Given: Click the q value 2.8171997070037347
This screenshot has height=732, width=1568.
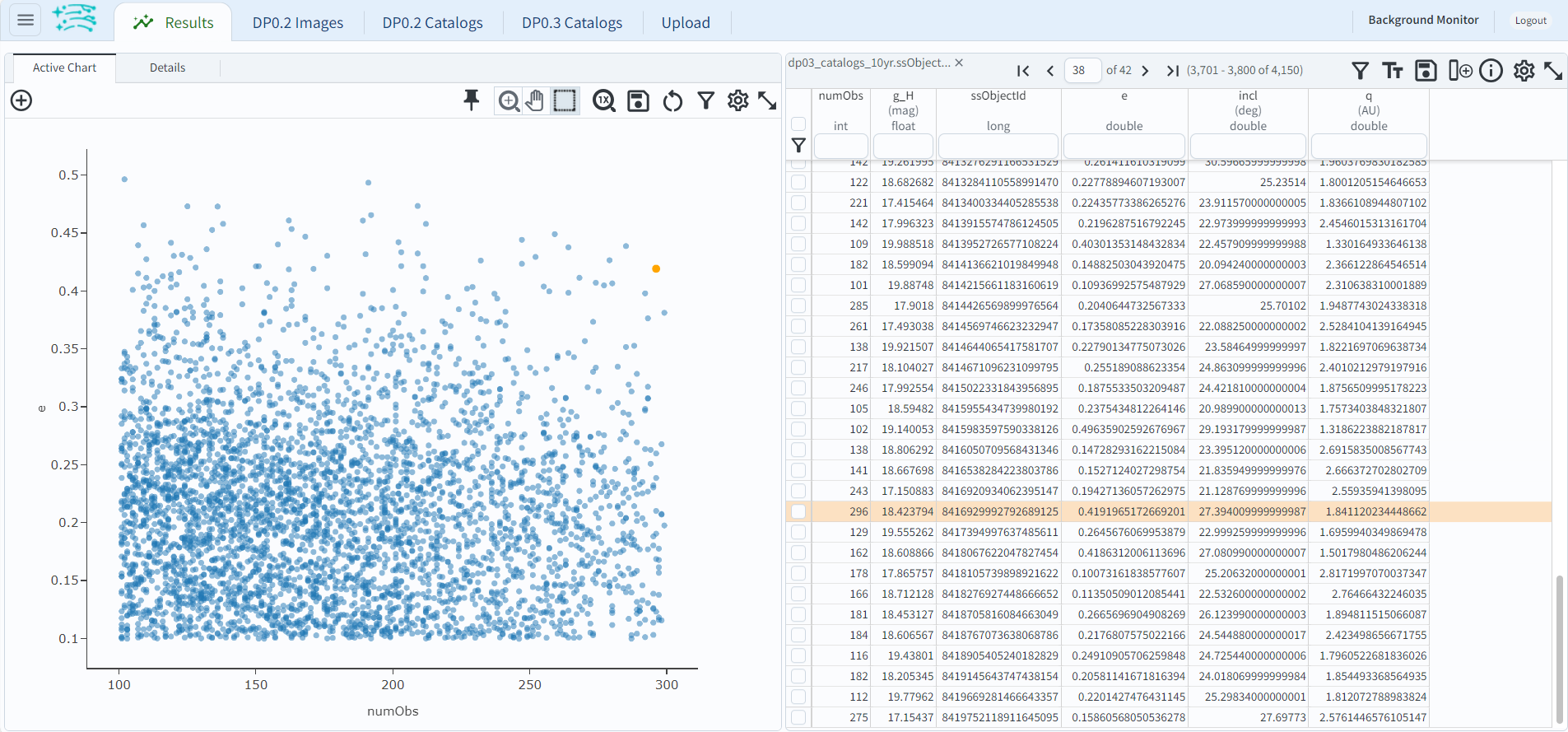Looking at the screenshot, I should 1373,573.
